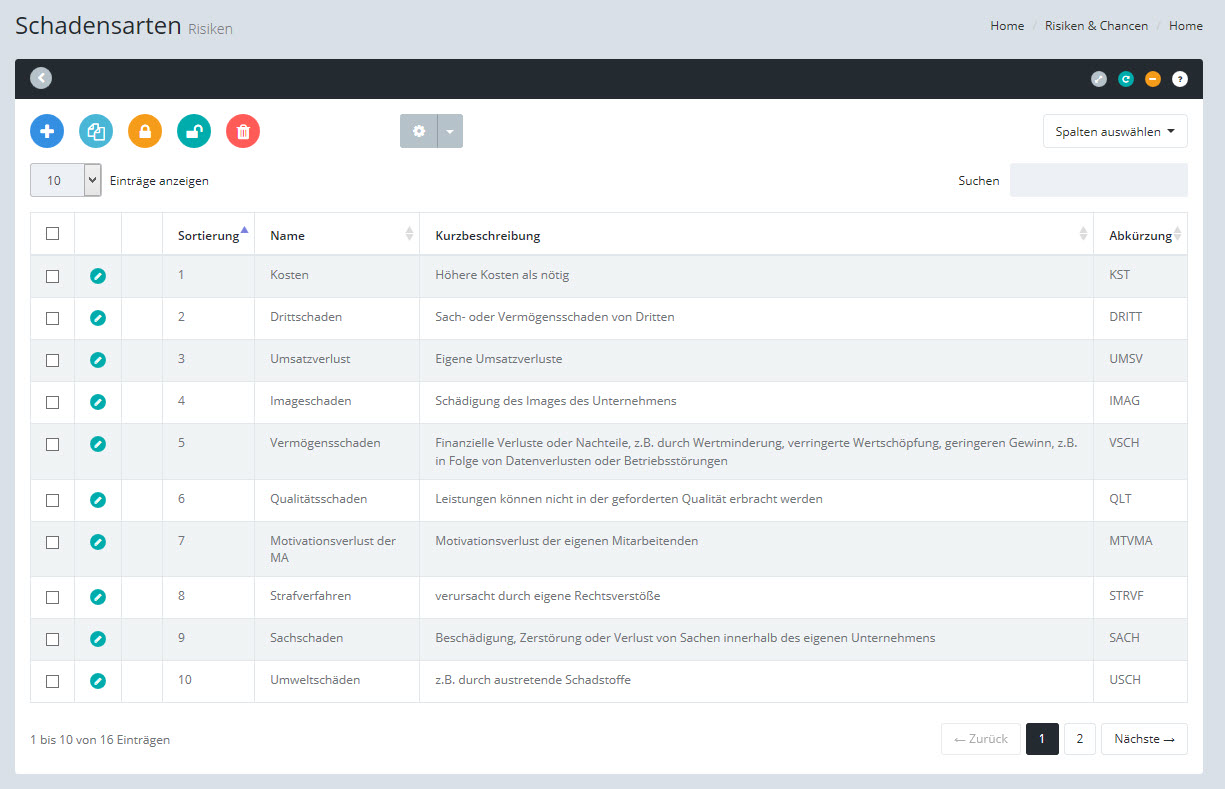1225x789 pixels.
Task: Expand the gear settings dropdown arrow
Action: [450, 131]
